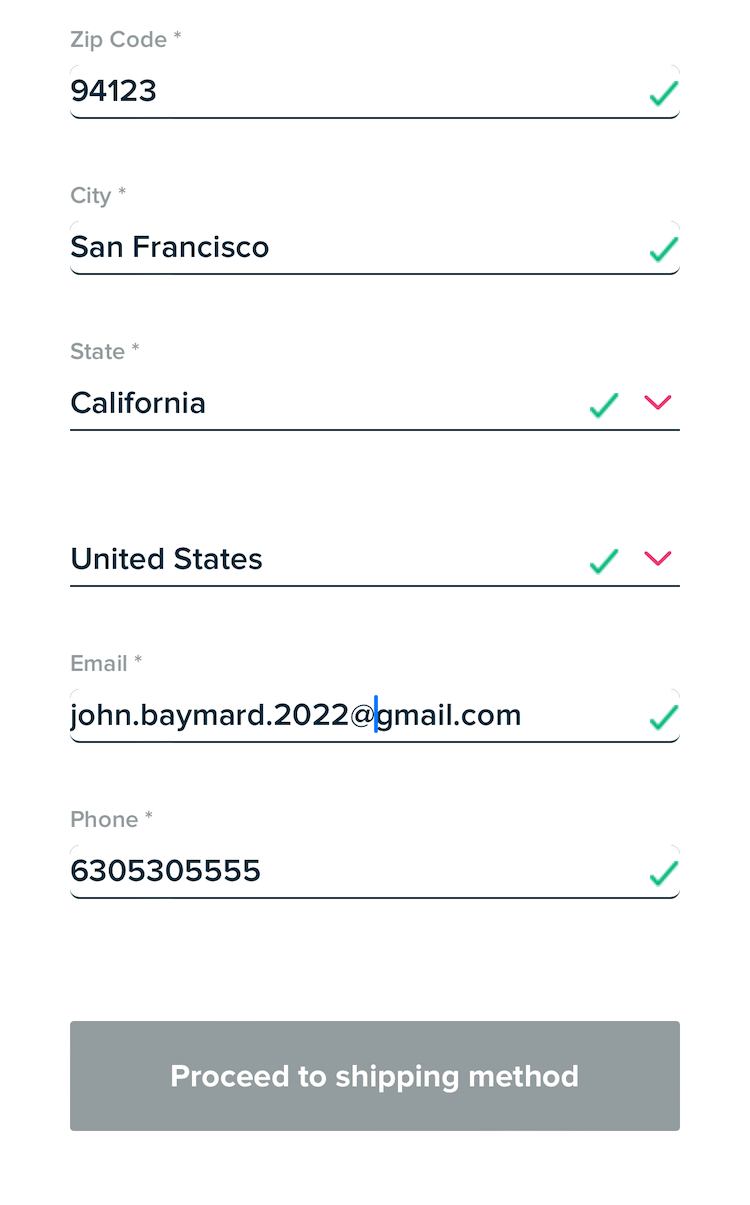This screenshot has width=750, height=1205.
Task: Focus the Zip Code field containing 94123
Action: pyautogui.click(x=114, y=92)
